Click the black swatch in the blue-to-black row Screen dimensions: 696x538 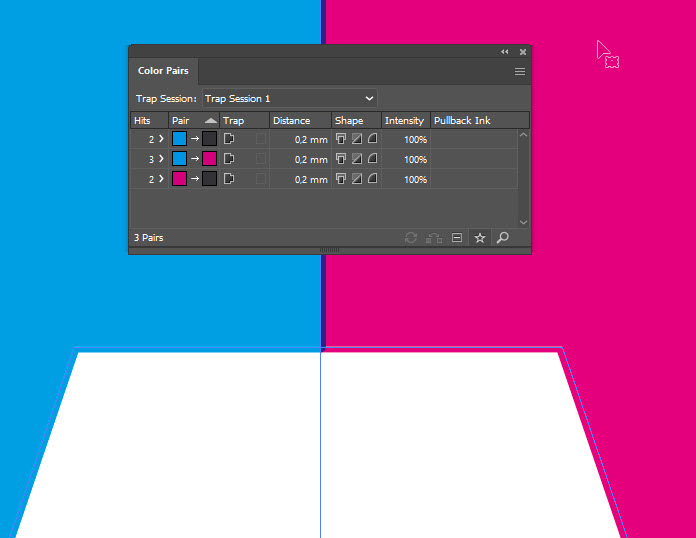pos(210,138)
